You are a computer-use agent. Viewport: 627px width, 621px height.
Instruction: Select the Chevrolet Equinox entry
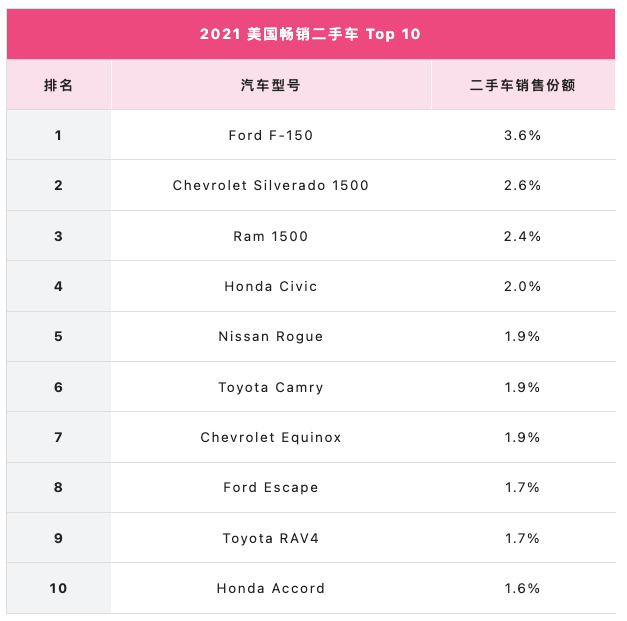[x=271, y=437]
